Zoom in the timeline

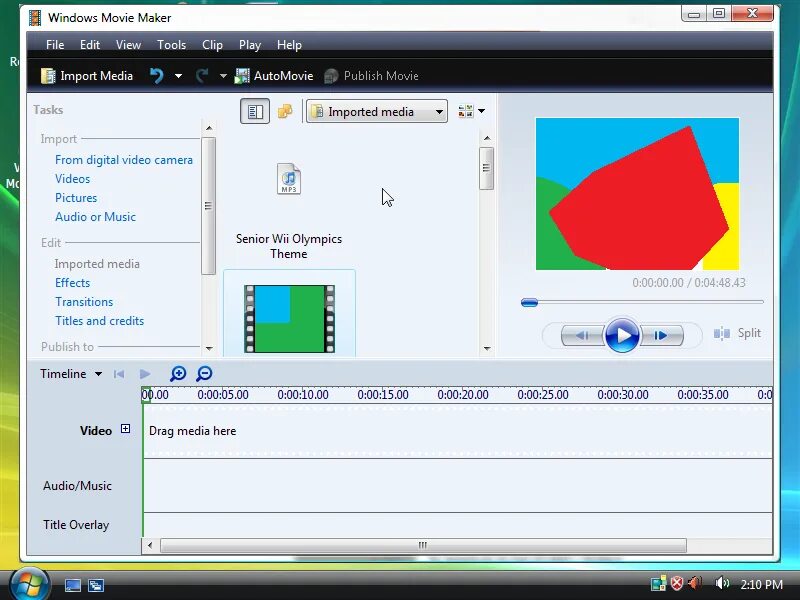[x=178, y=373]
